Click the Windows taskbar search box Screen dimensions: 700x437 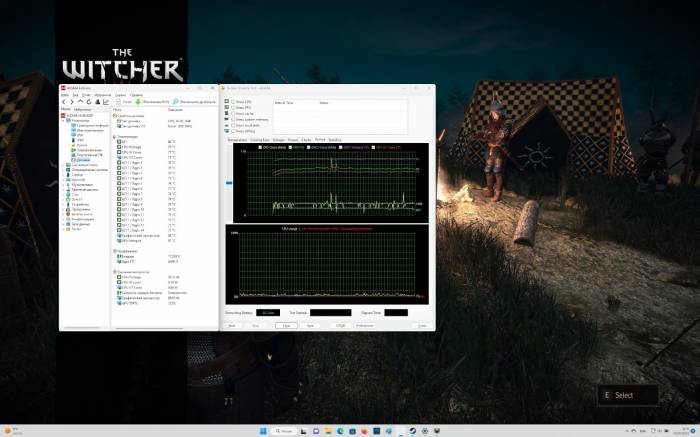point(284,431)
